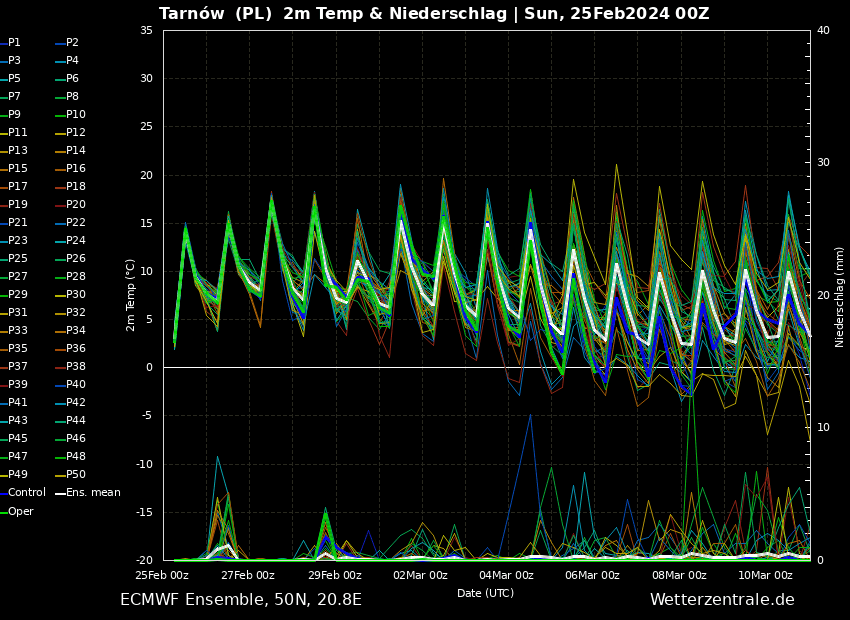Click the "02Mar 00z" date tick label
Viewport: 850px width, 620px height.
point(421,575)
